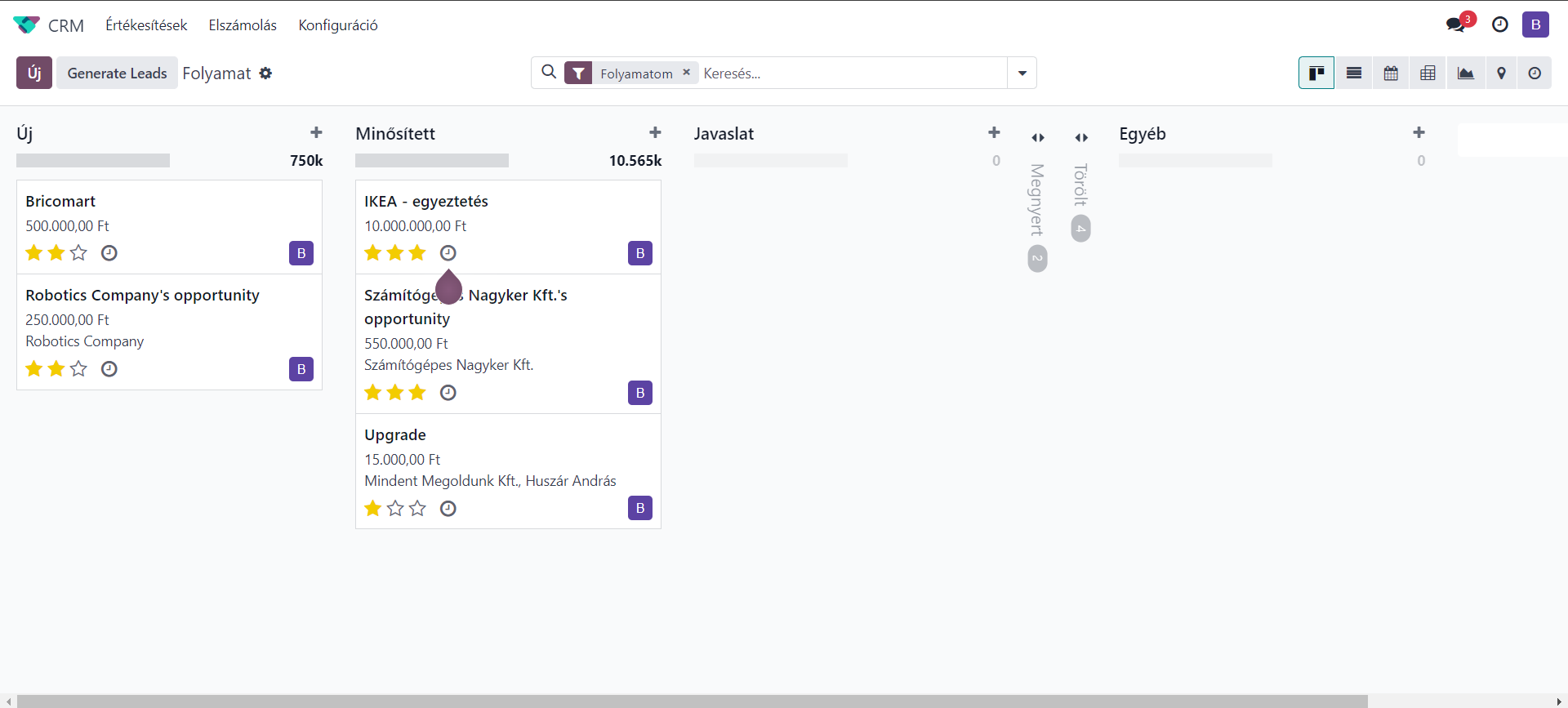Switch to map view
The height and width of the screenshot is (708, 1568).
(x=1501, y=73)
